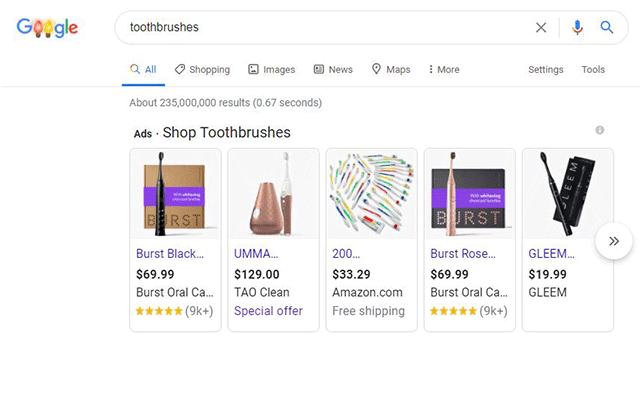Open the News tab

coord(333,70)
